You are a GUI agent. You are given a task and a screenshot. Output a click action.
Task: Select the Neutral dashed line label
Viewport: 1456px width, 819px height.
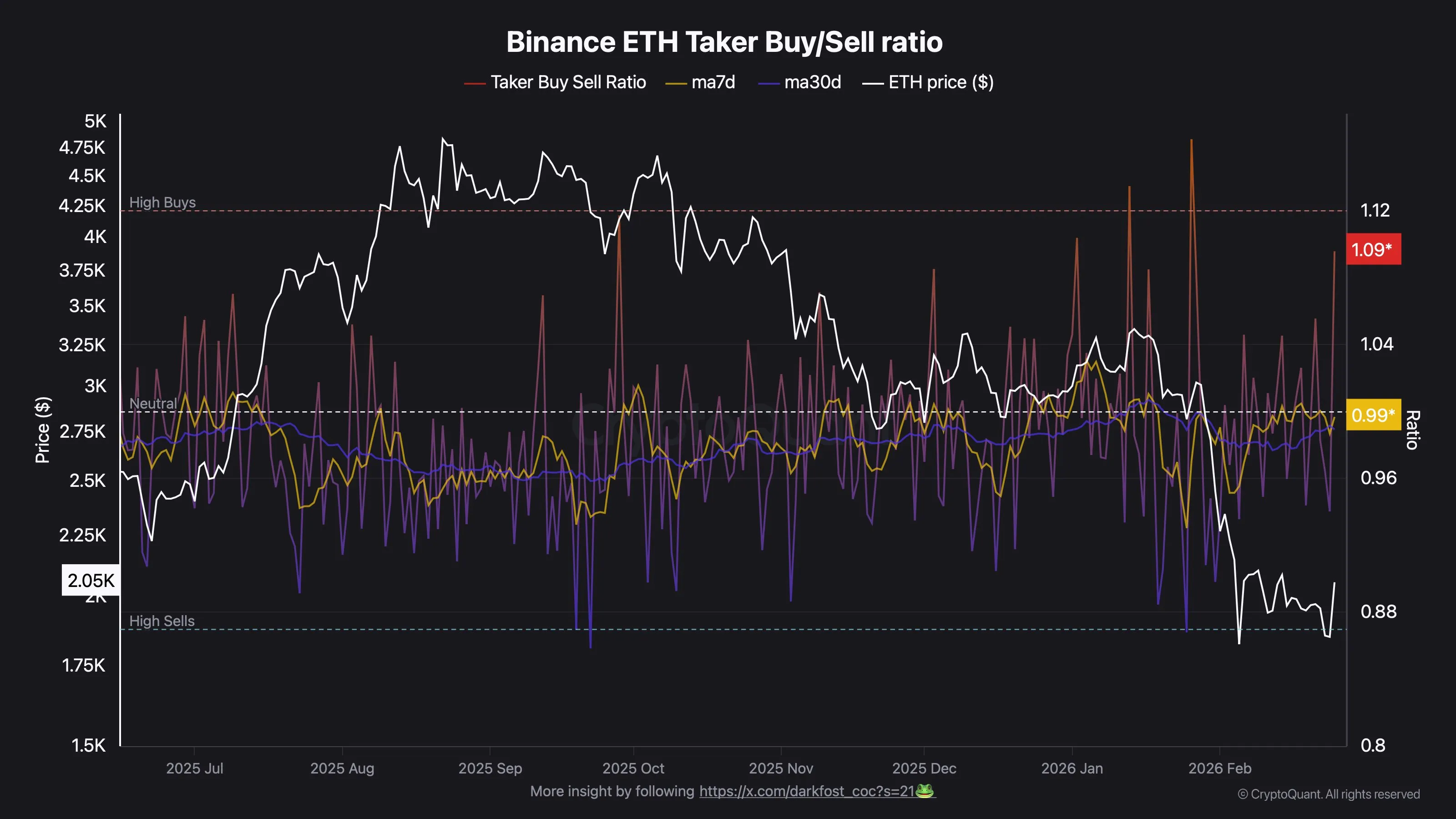coord(153,404)
